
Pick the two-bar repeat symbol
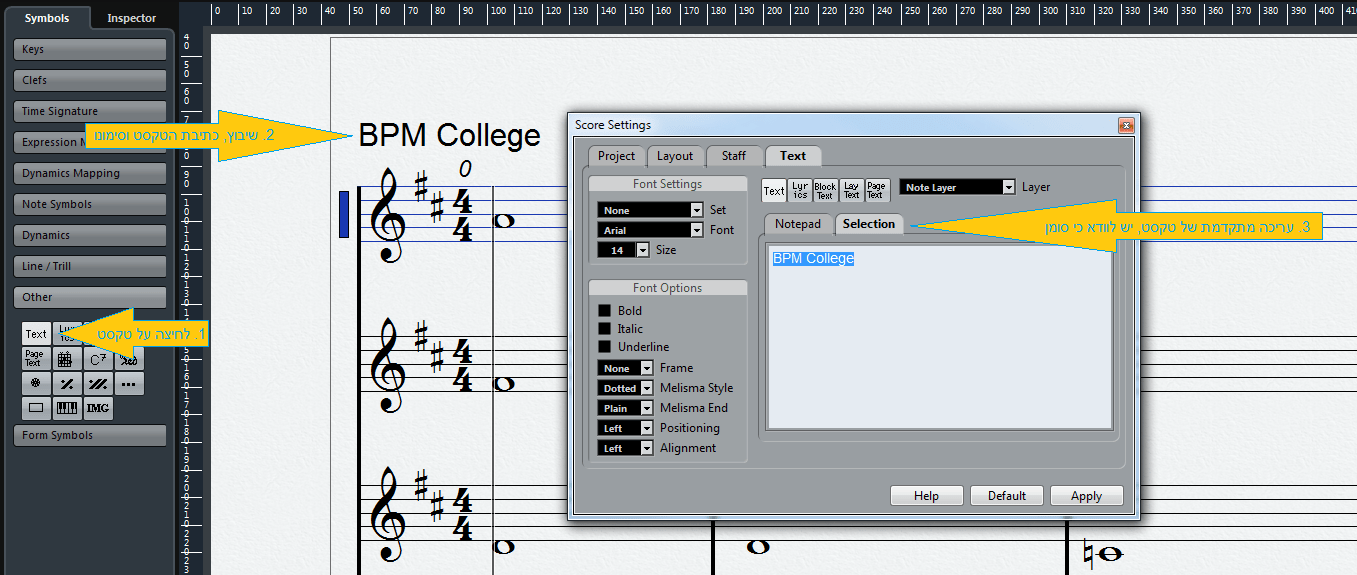(98, 384)
